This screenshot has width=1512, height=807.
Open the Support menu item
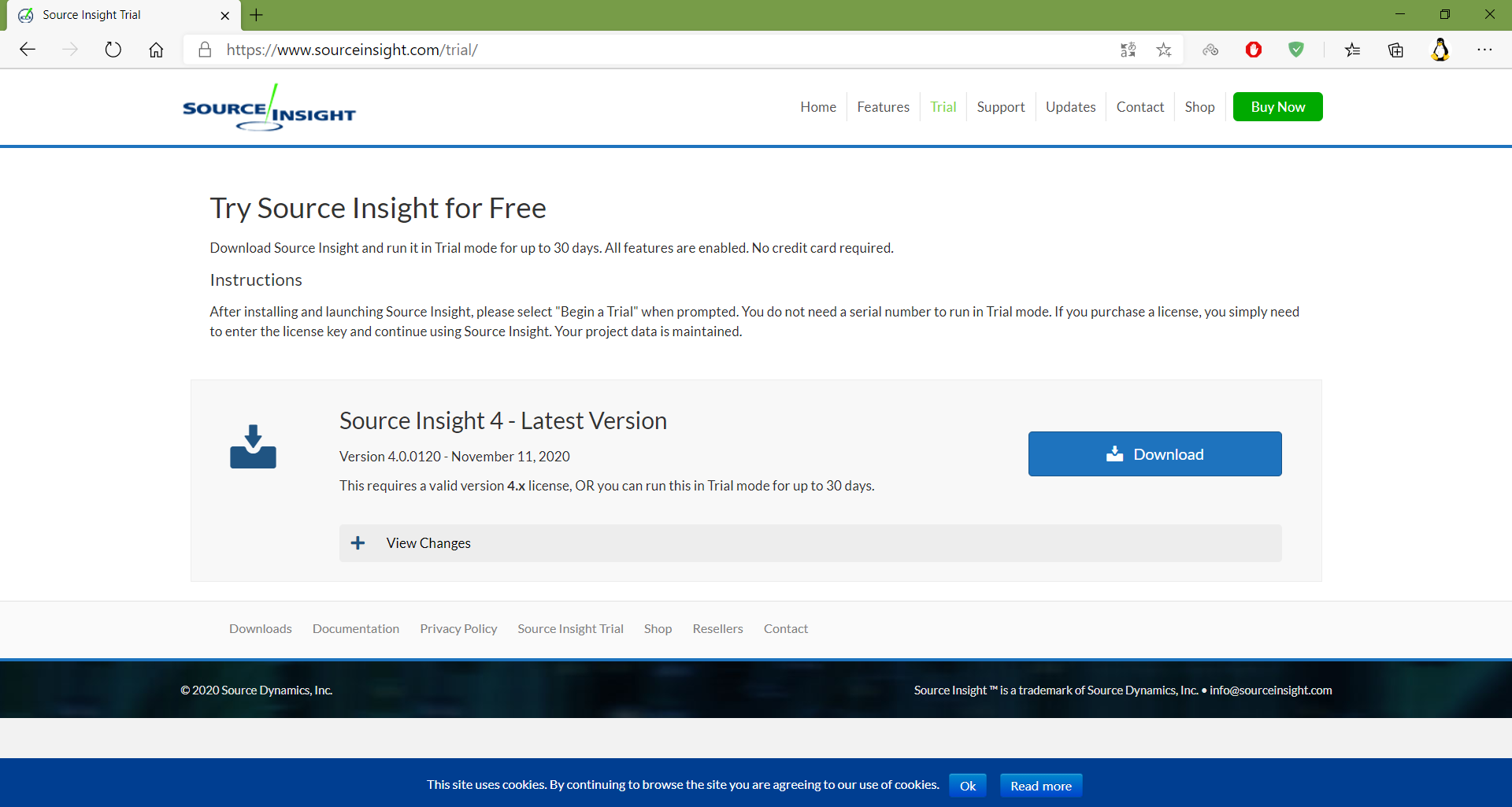coord(1001,107)
